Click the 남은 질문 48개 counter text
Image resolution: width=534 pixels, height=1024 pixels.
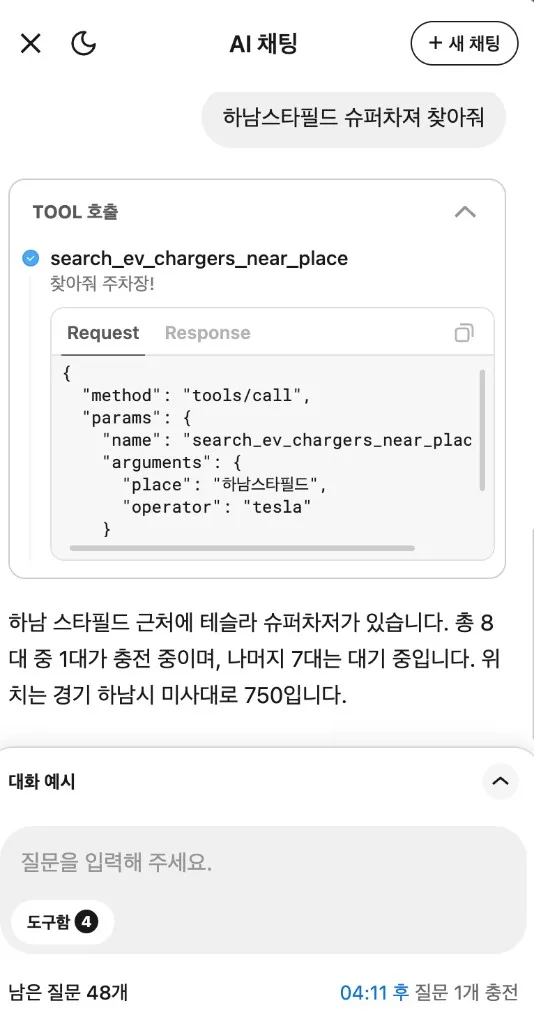click(x=69, y=993)
